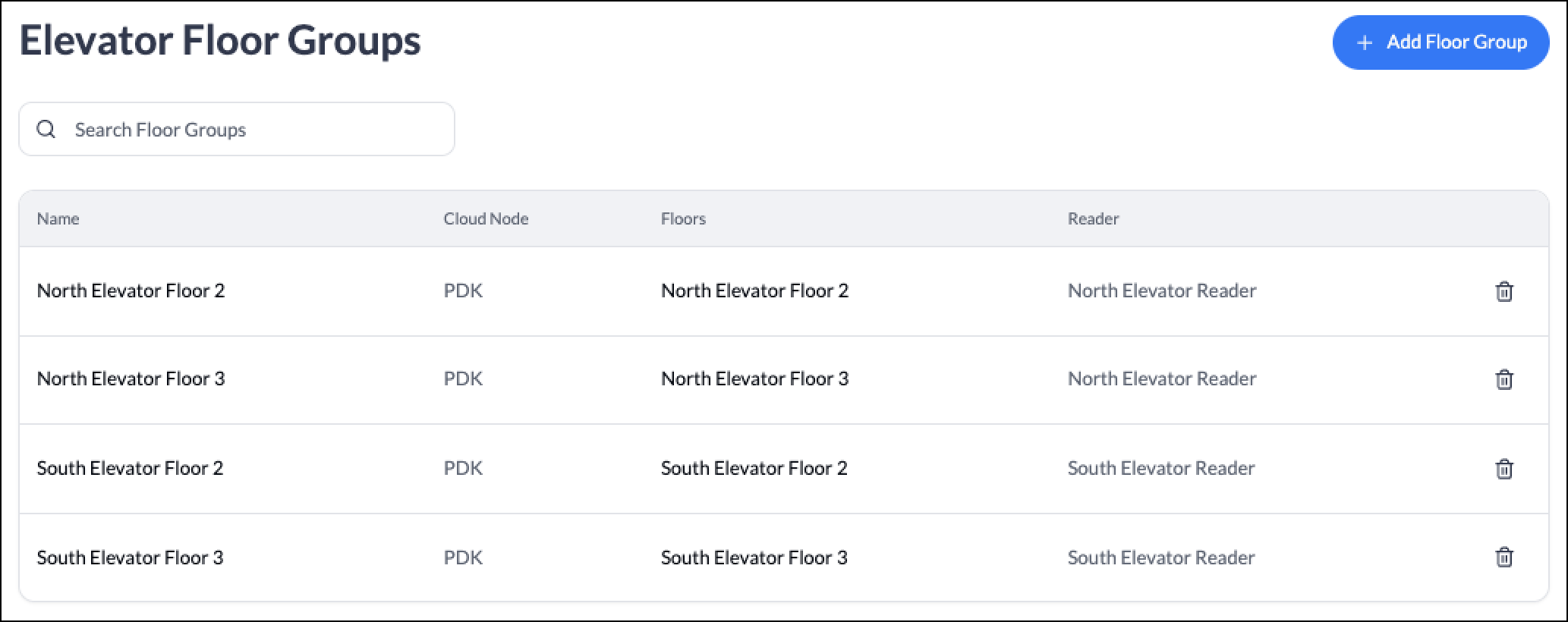
Task: Open North Elevator Floor 2 name cell
Action: 131,291
